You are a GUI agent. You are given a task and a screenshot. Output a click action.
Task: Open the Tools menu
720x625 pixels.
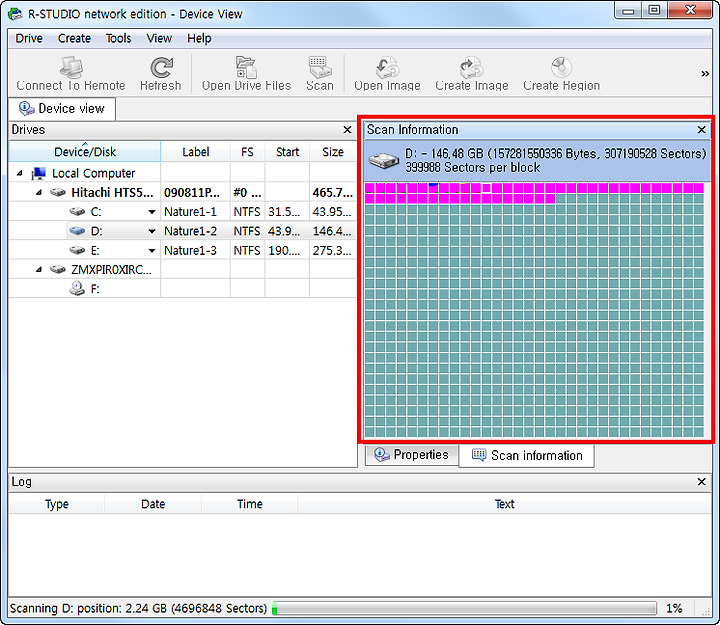pos(118,38)
